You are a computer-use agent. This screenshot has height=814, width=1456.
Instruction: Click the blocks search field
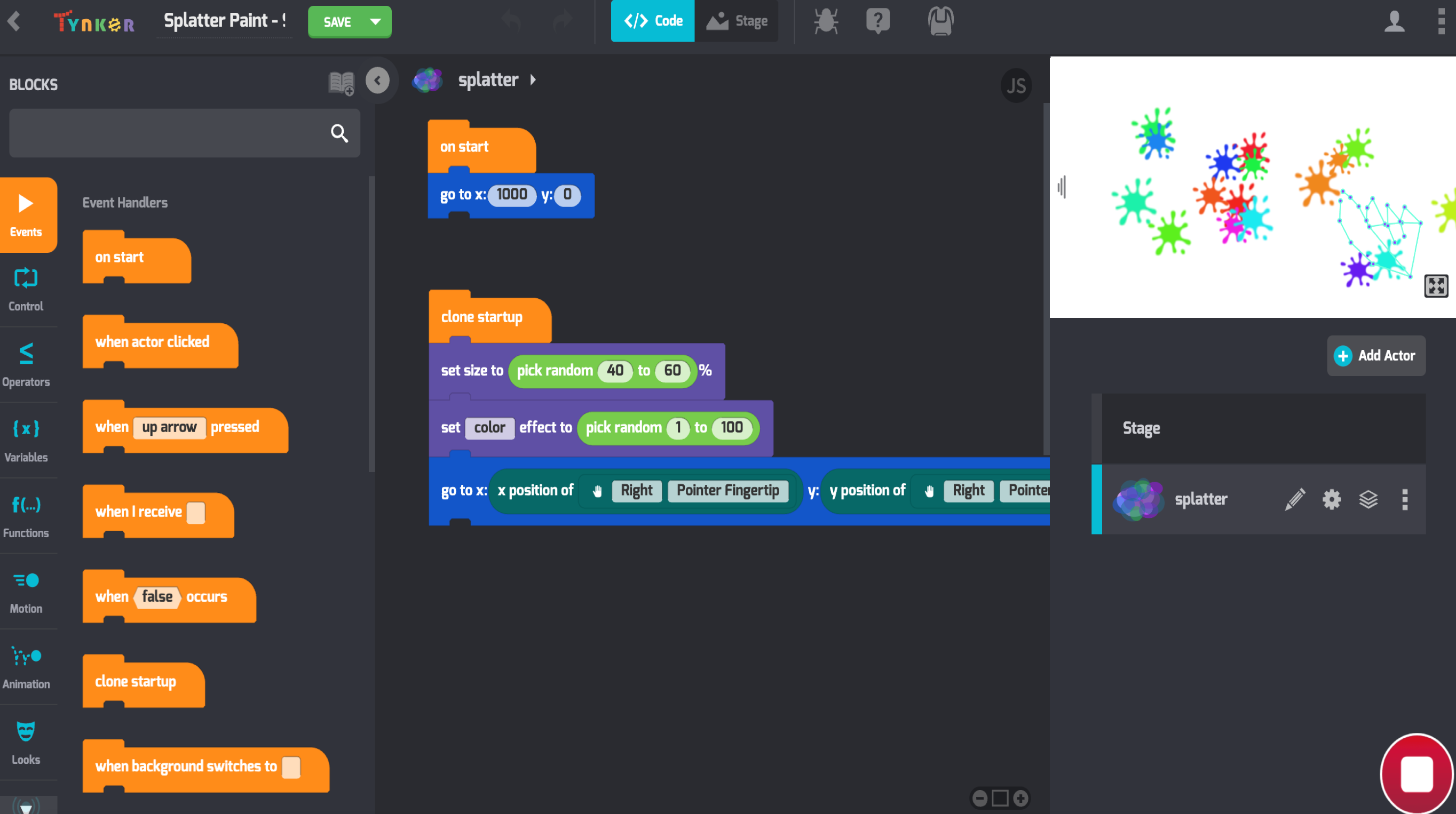pyautogui.click(x=184, y=133)
